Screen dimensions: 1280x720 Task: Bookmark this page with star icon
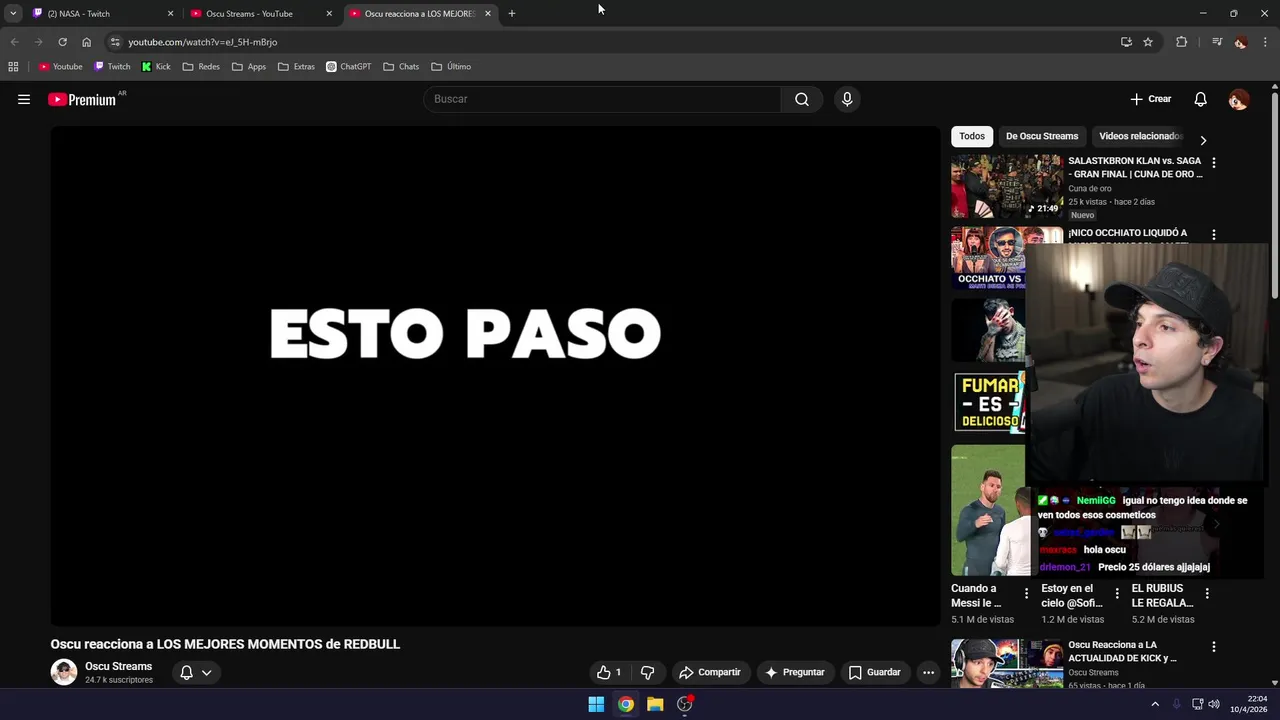pyautogui.click(x=1148, y=42)
